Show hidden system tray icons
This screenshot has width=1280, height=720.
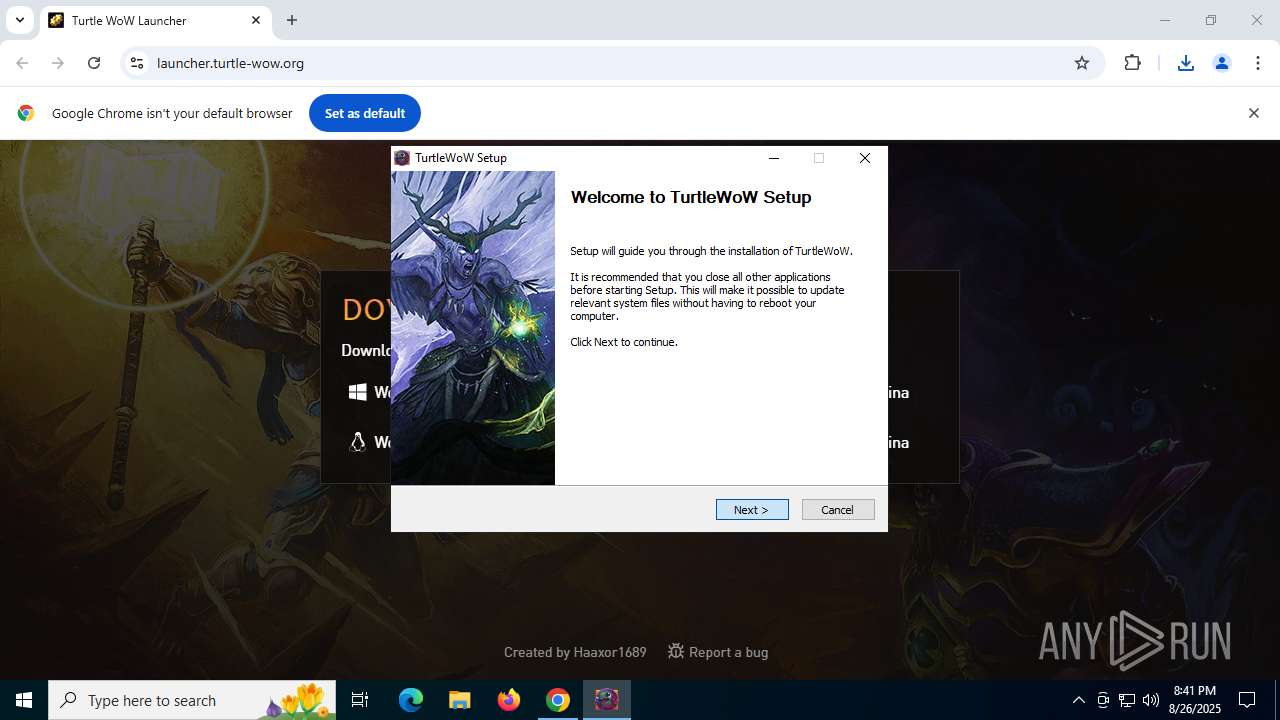(1078, 700)
